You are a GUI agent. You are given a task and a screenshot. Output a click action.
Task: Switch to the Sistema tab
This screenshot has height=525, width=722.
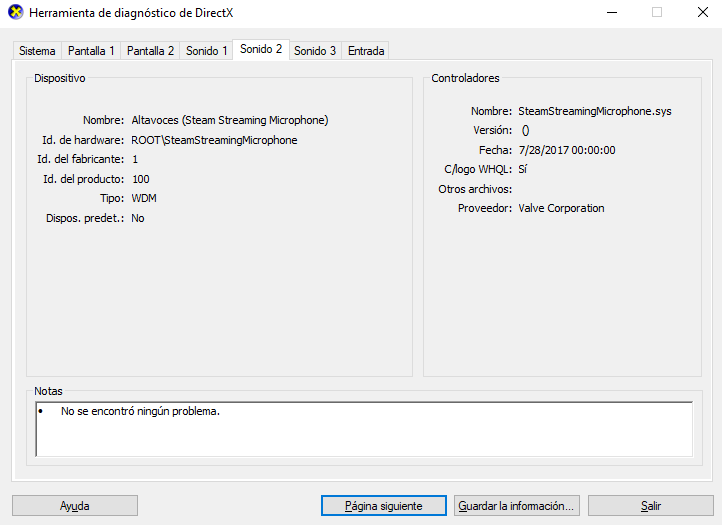[37, 51]
